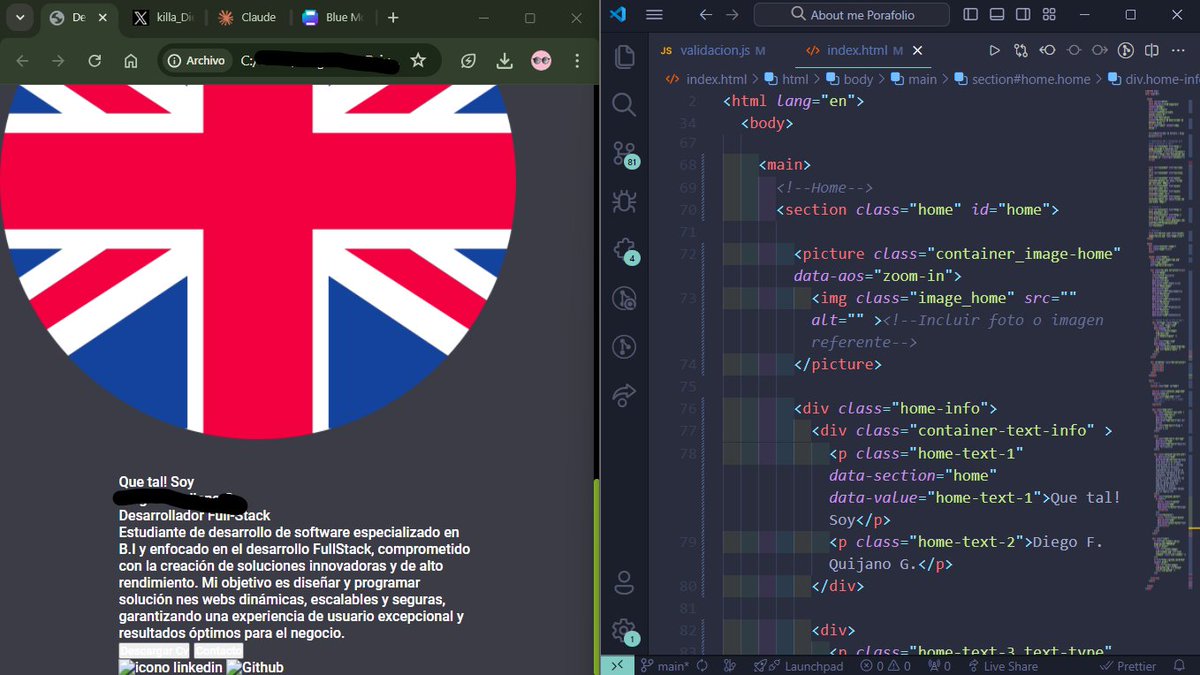This screenshot has height=675, width=1200.
Task: Go to the previous change icon
Action: (1047, 50)
